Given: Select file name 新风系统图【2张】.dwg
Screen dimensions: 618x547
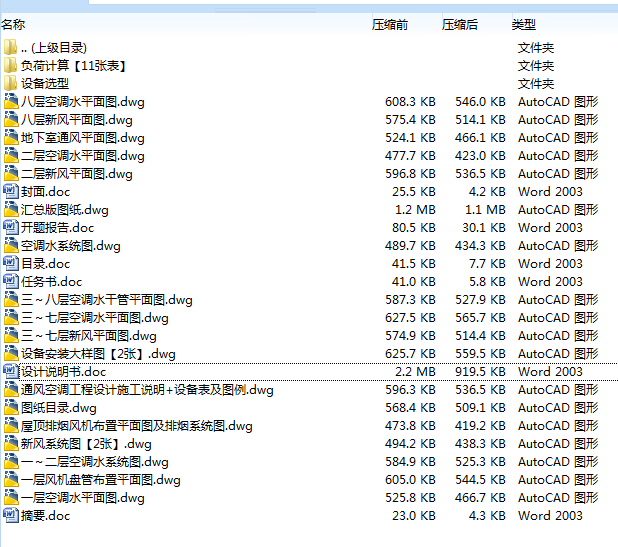Looking at the screenshot, I should pyautogui.click(x=86, y=444).
